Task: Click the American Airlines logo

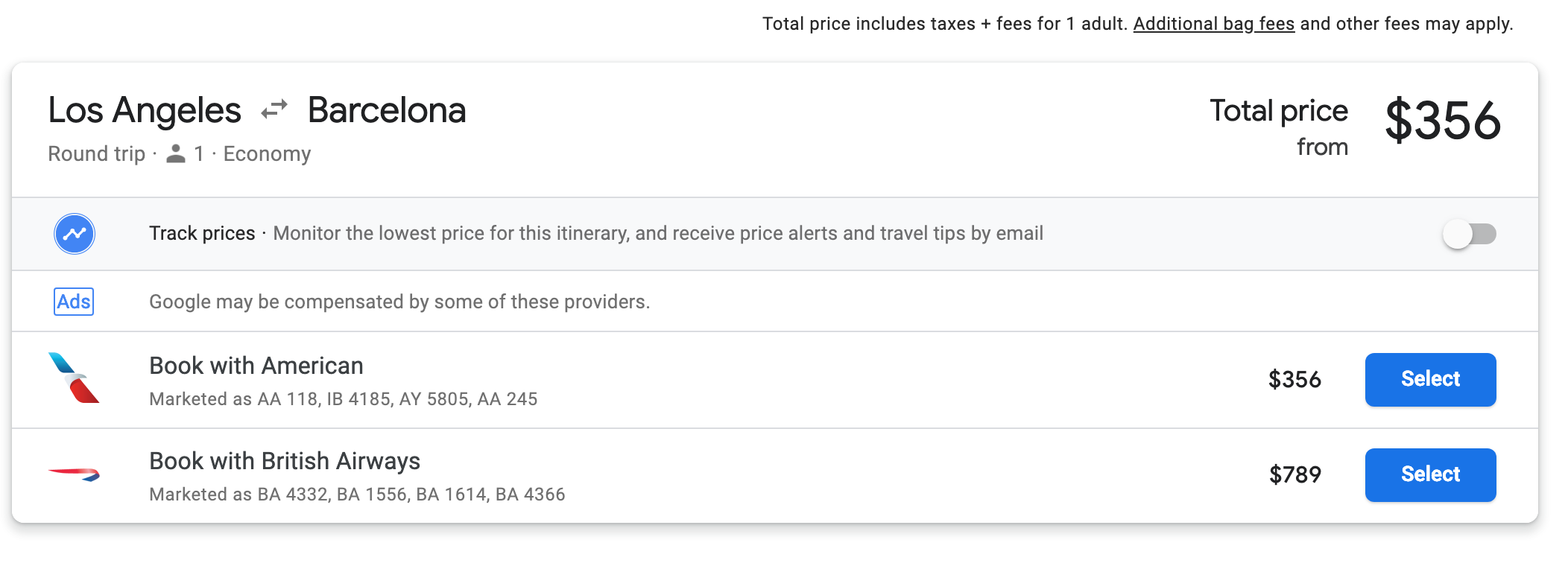Action: 74,378
